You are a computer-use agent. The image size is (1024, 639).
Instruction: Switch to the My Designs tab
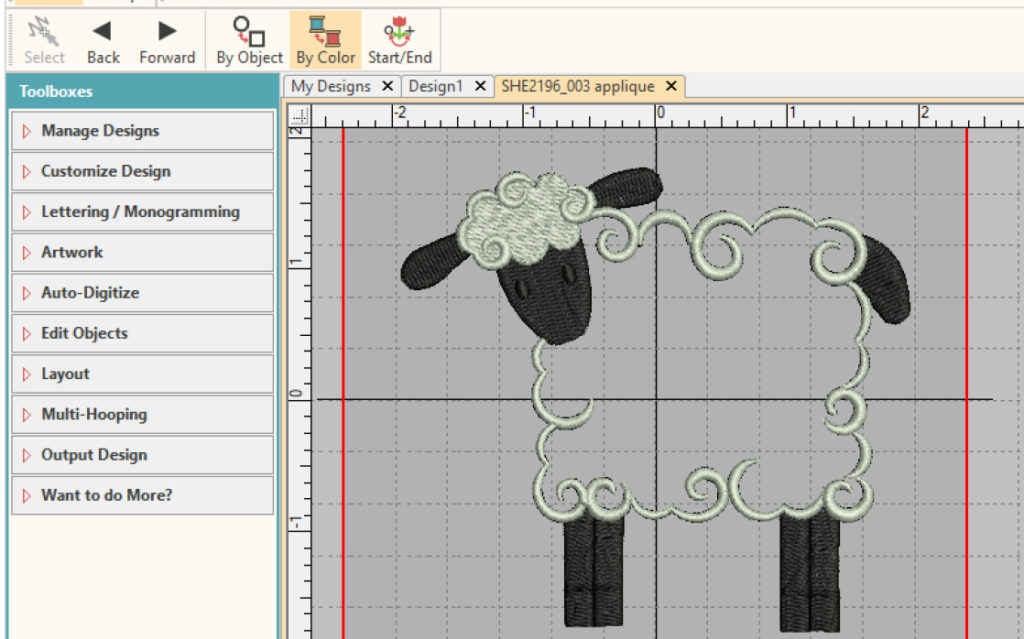coord(334,86)
